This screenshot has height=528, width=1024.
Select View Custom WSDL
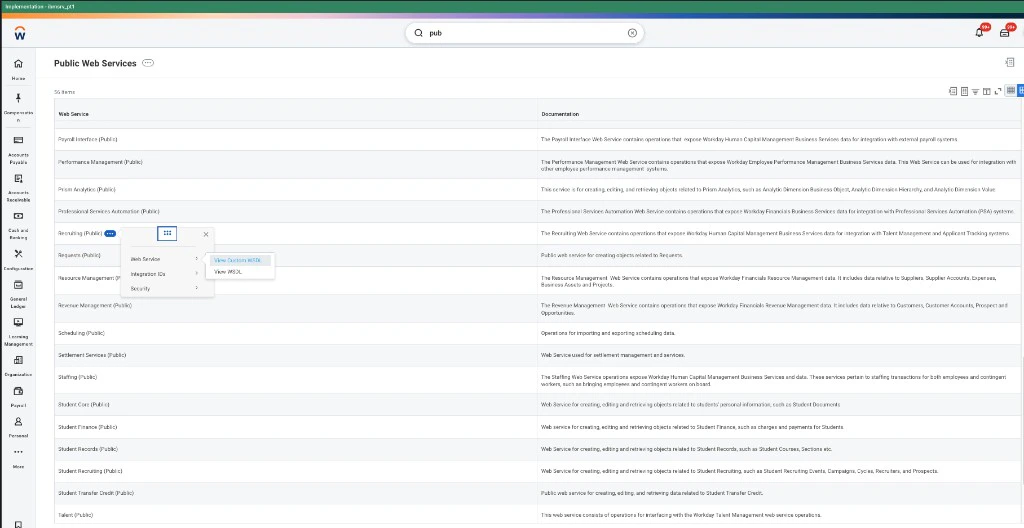coord(238,260)
